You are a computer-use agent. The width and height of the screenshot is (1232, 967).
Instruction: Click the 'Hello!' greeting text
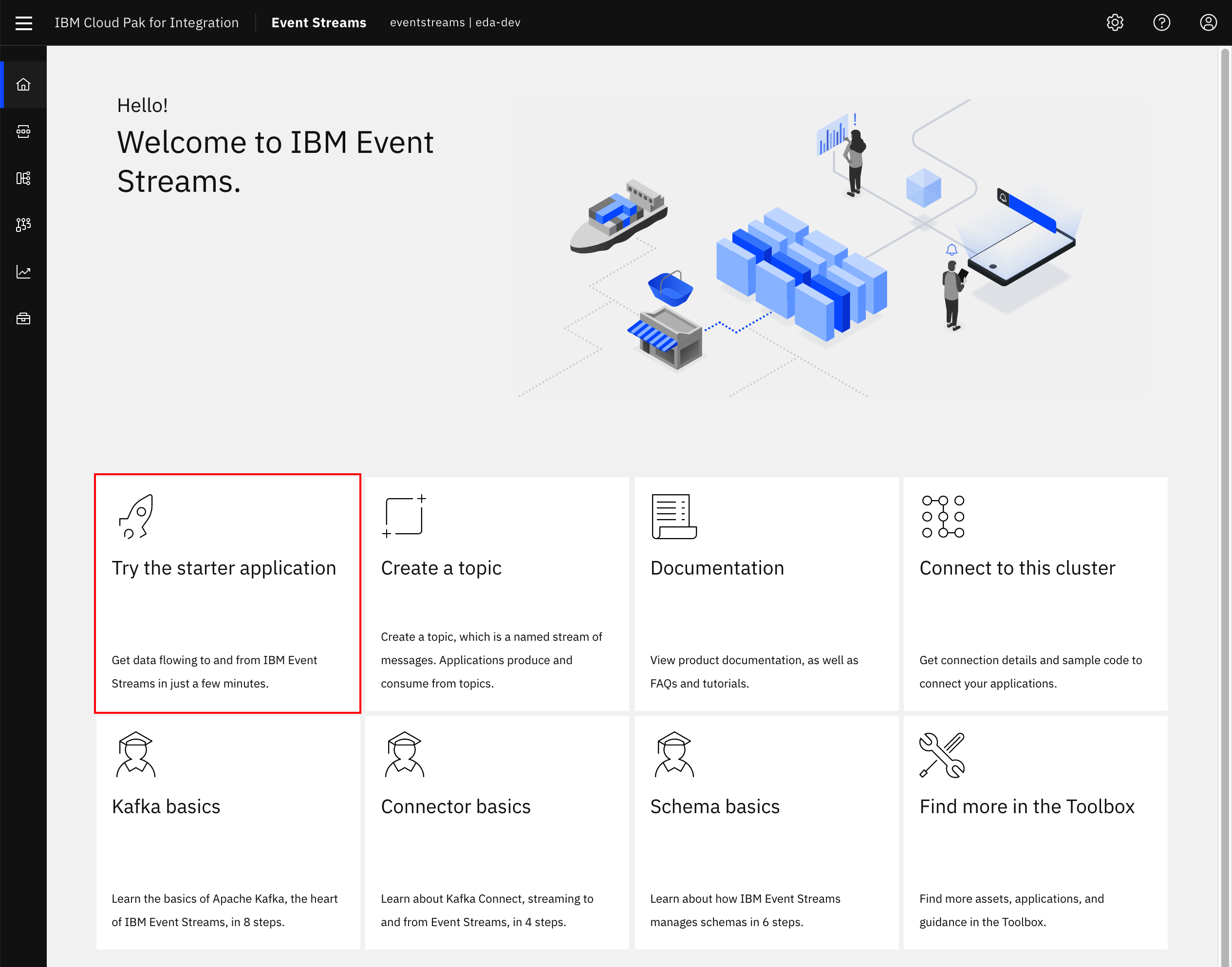(x=142, y=105)
